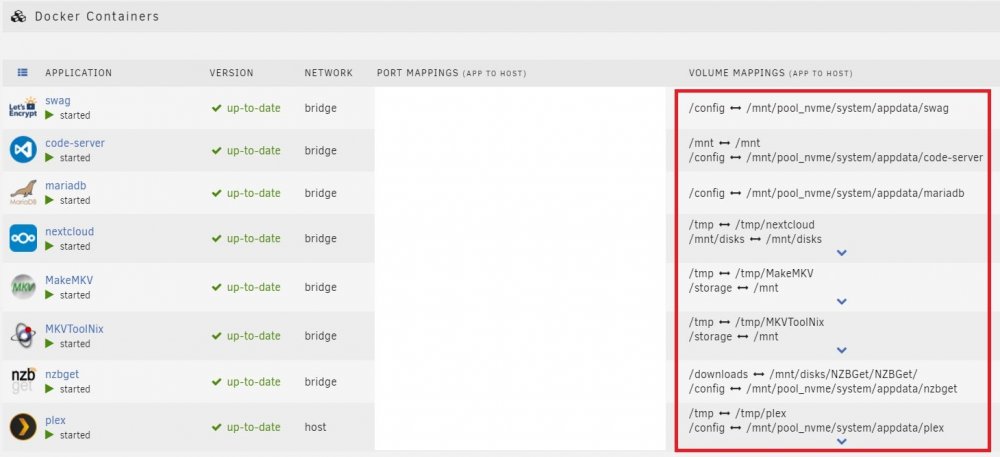
Task: Click plex /tmp/plex volume mapping
Action: pyautogui.click(x=737, y=414)
